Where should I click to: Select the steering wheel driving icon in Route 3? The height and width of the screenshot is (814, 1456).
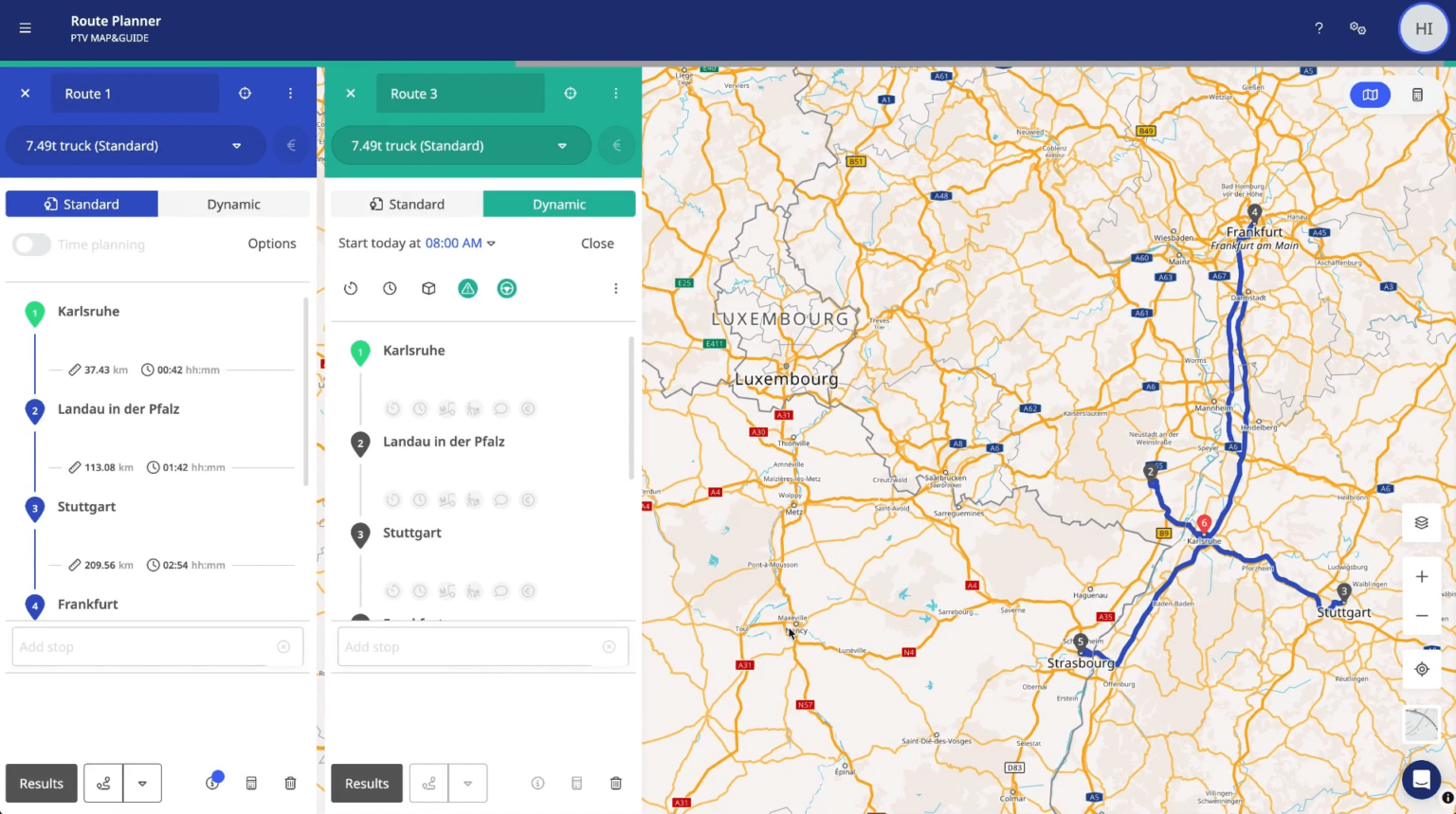[x=507, y=288]
